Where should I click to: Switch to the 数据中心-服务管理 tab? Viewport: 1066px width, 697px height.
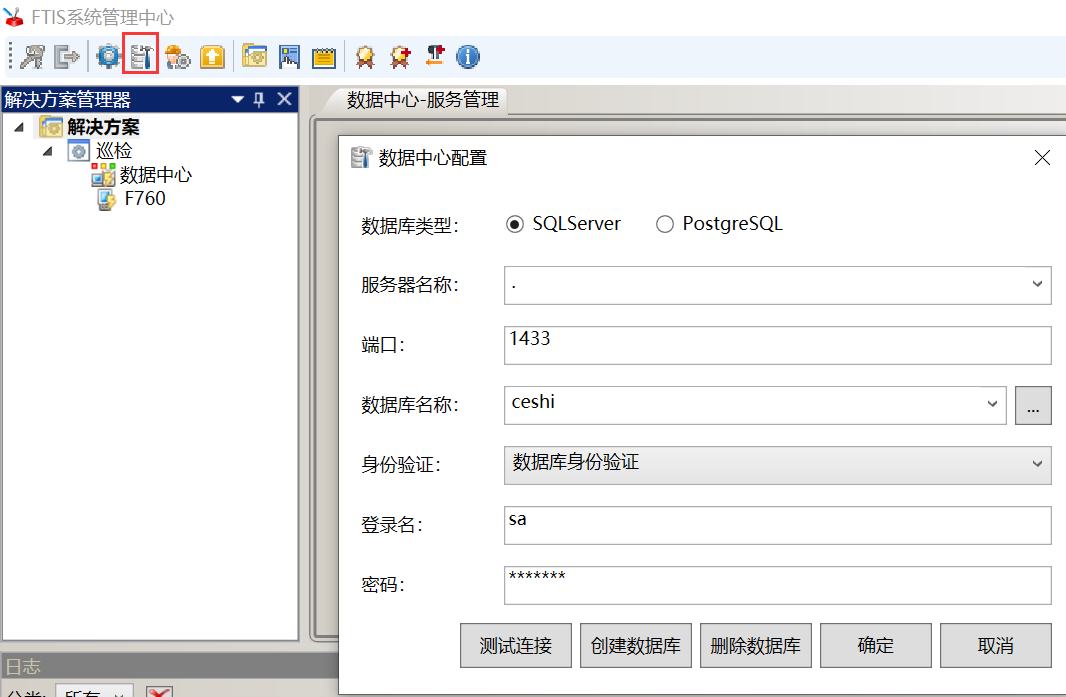click(421, 100)
